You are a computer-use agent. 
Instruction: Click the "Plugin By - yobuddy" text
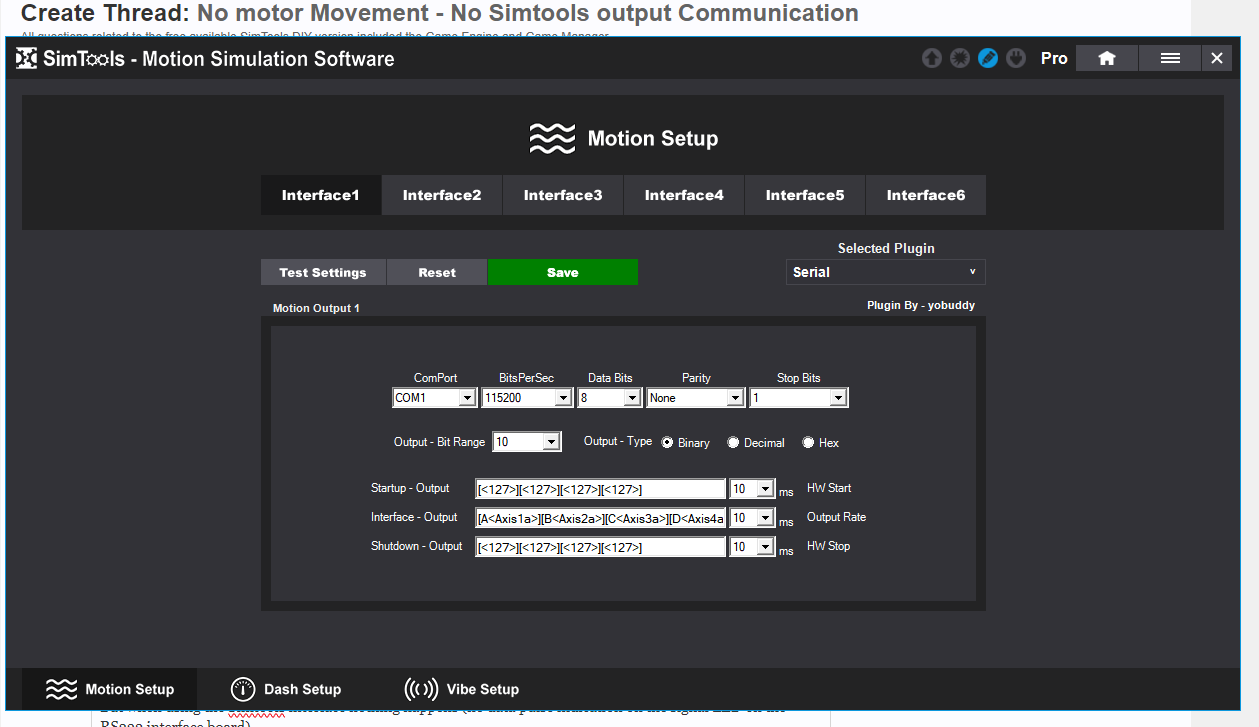pos(921,305)
